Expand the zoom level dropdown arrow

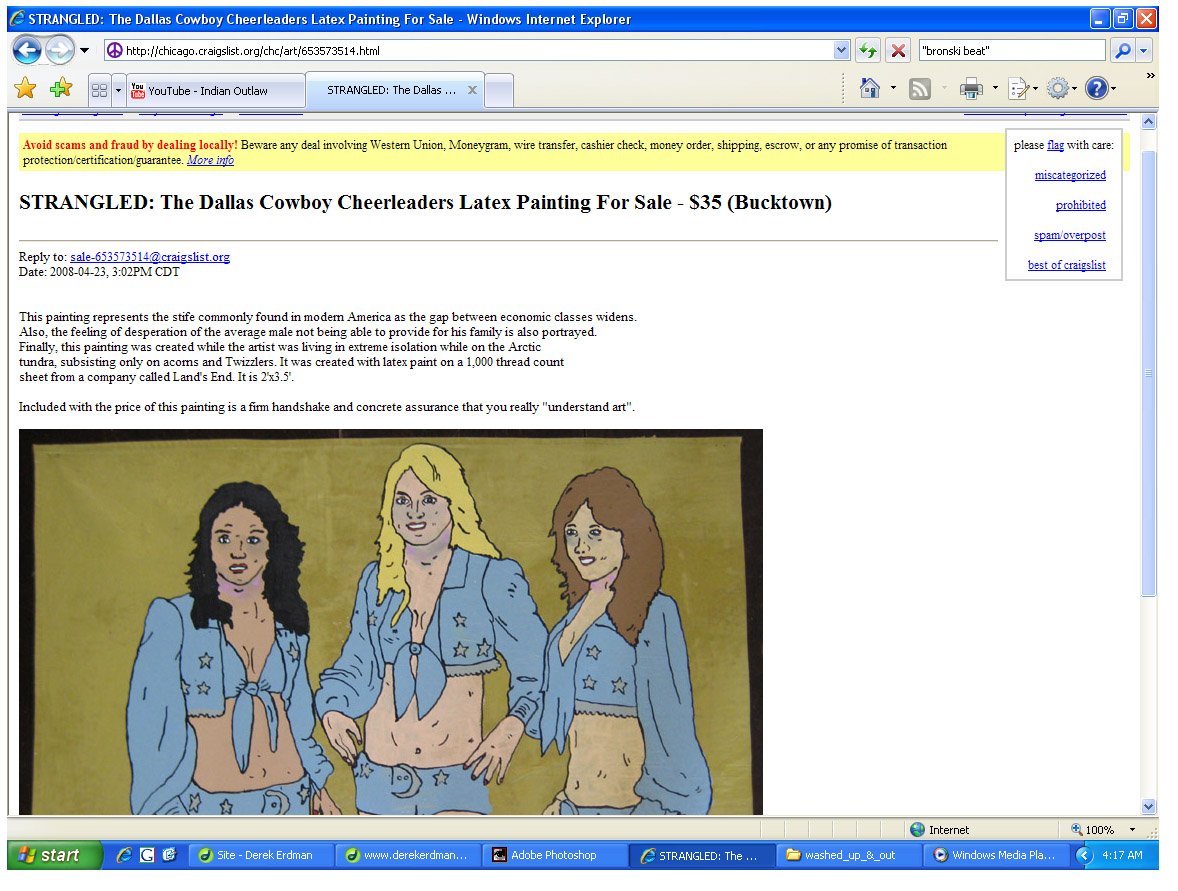1132,829
